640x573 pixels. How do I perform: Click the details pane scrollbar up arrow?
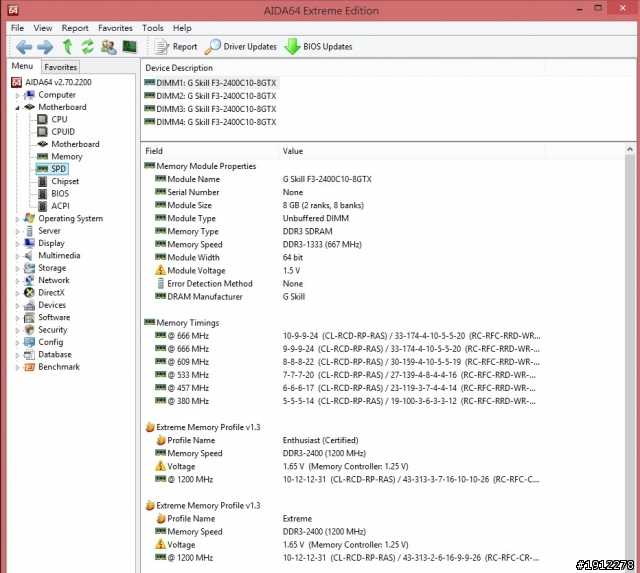click(630, 149)
